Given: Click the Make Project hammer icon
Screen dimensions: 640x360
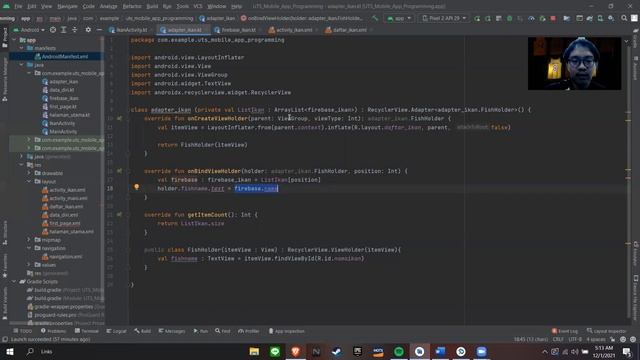Looking at the screenshot, I should [375, 18].
